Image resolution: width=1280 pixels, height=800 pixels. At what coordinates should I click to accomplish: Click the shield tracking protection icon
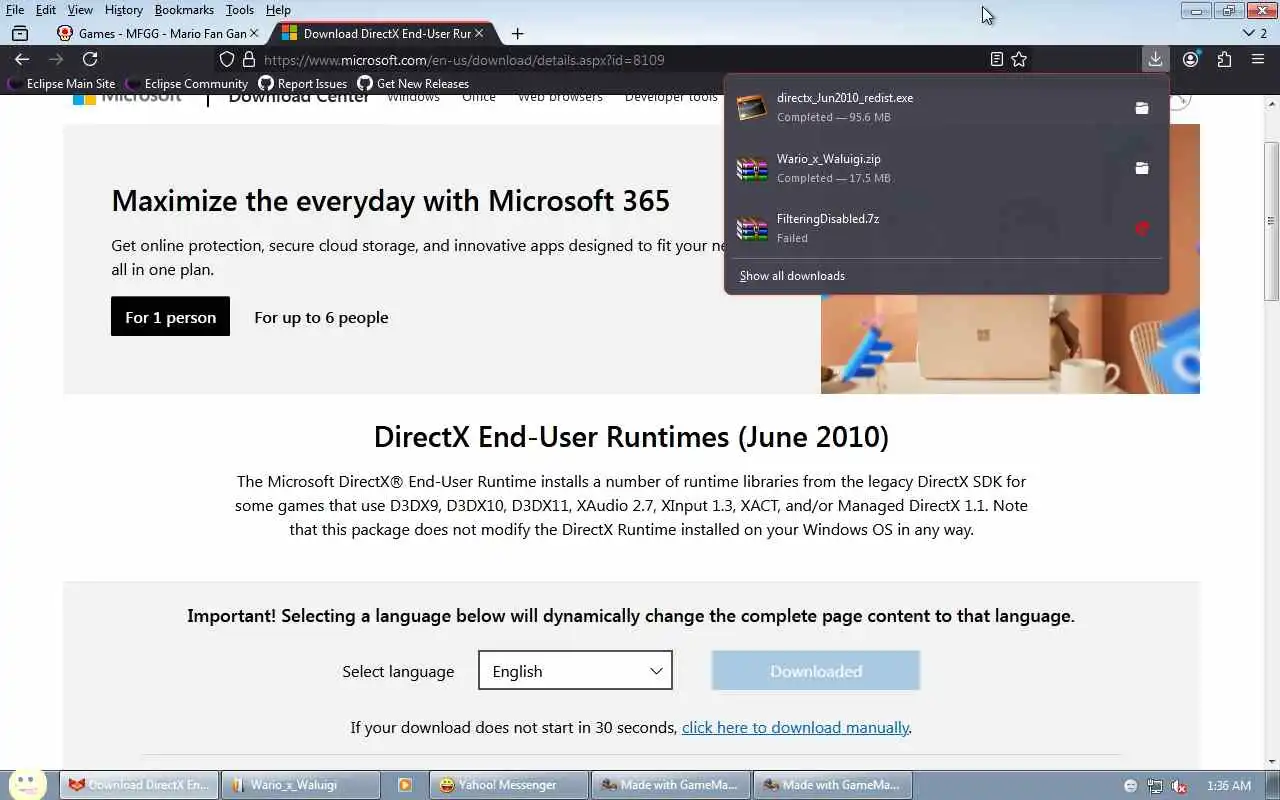(227, 59)
